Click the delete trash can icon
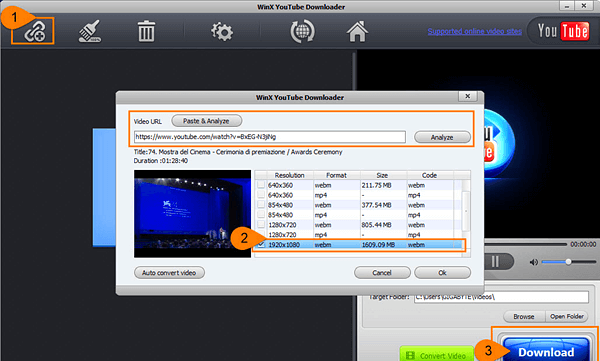This screenshot has height=361, width=600. [147, 31]
